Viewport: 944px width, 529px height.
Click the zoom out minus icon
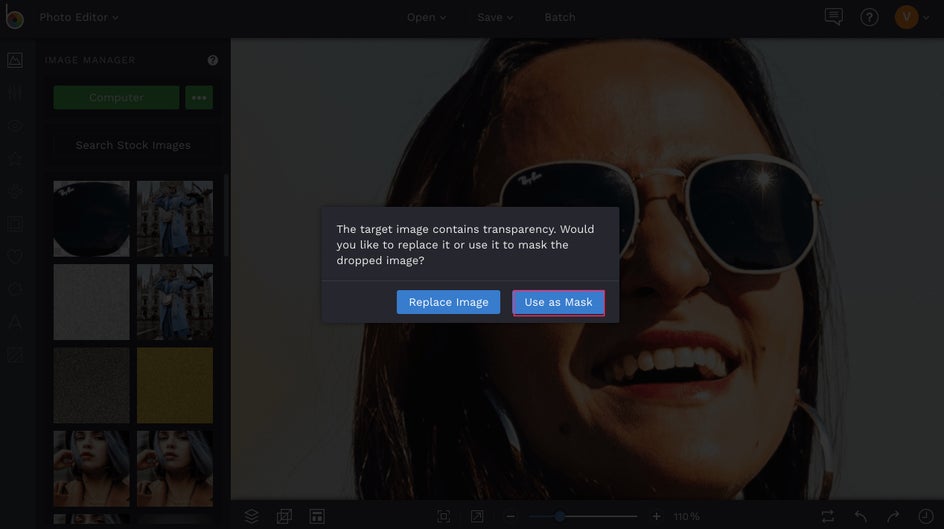[x=511, y=516]
